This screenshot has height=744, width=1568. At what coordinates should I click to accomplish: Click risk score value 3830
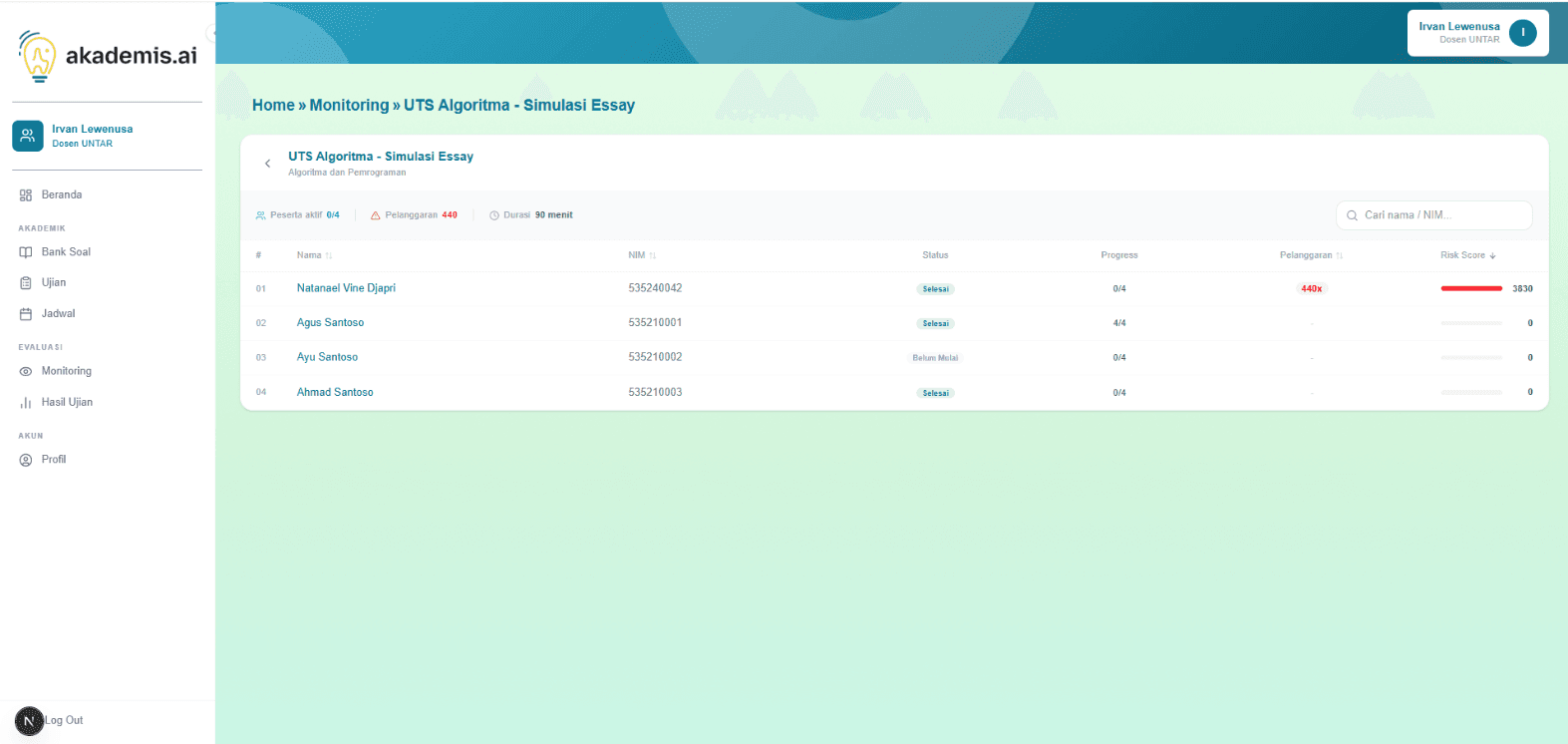pyautogui.click(x=1522, y=288)
